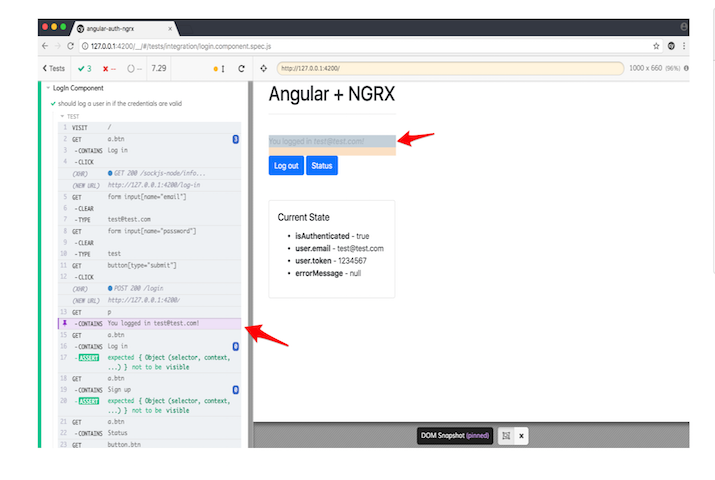The image size is (715, 480).
Task: Select the VISIT / command row
Action: [150, 128]
